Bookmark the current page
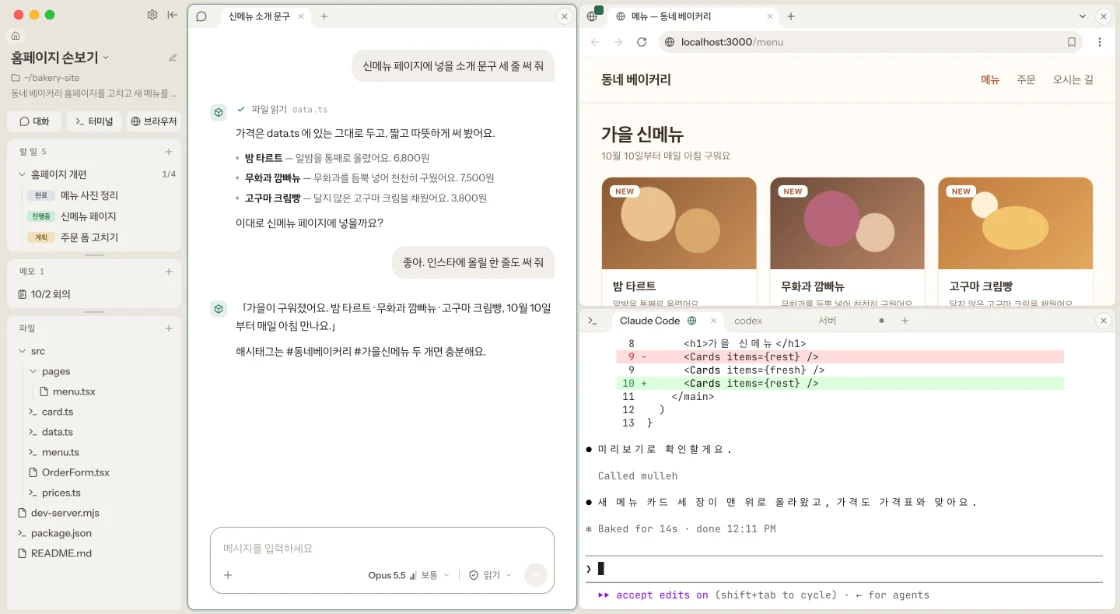1120x614 pixels. point(1071,42)
